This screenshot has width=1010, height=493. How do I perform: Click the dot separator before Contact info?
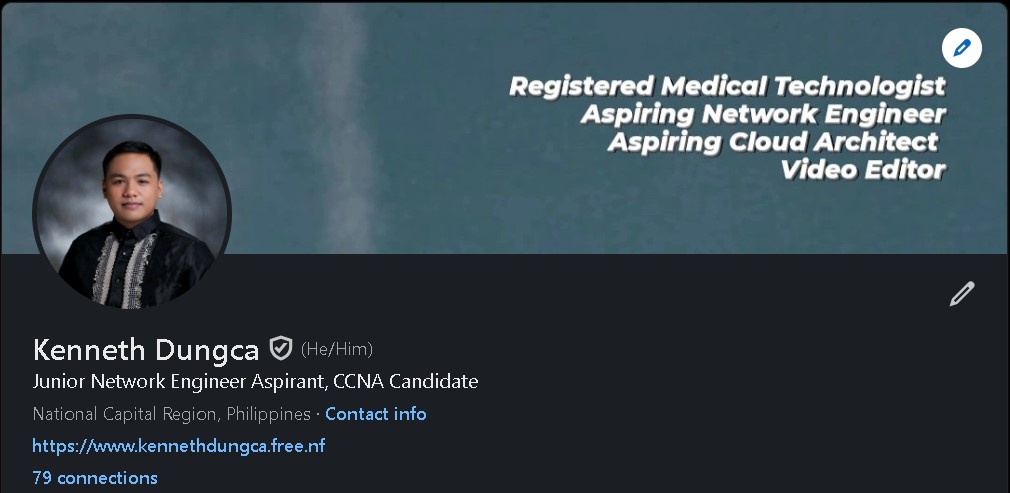(x=318, y=414)
